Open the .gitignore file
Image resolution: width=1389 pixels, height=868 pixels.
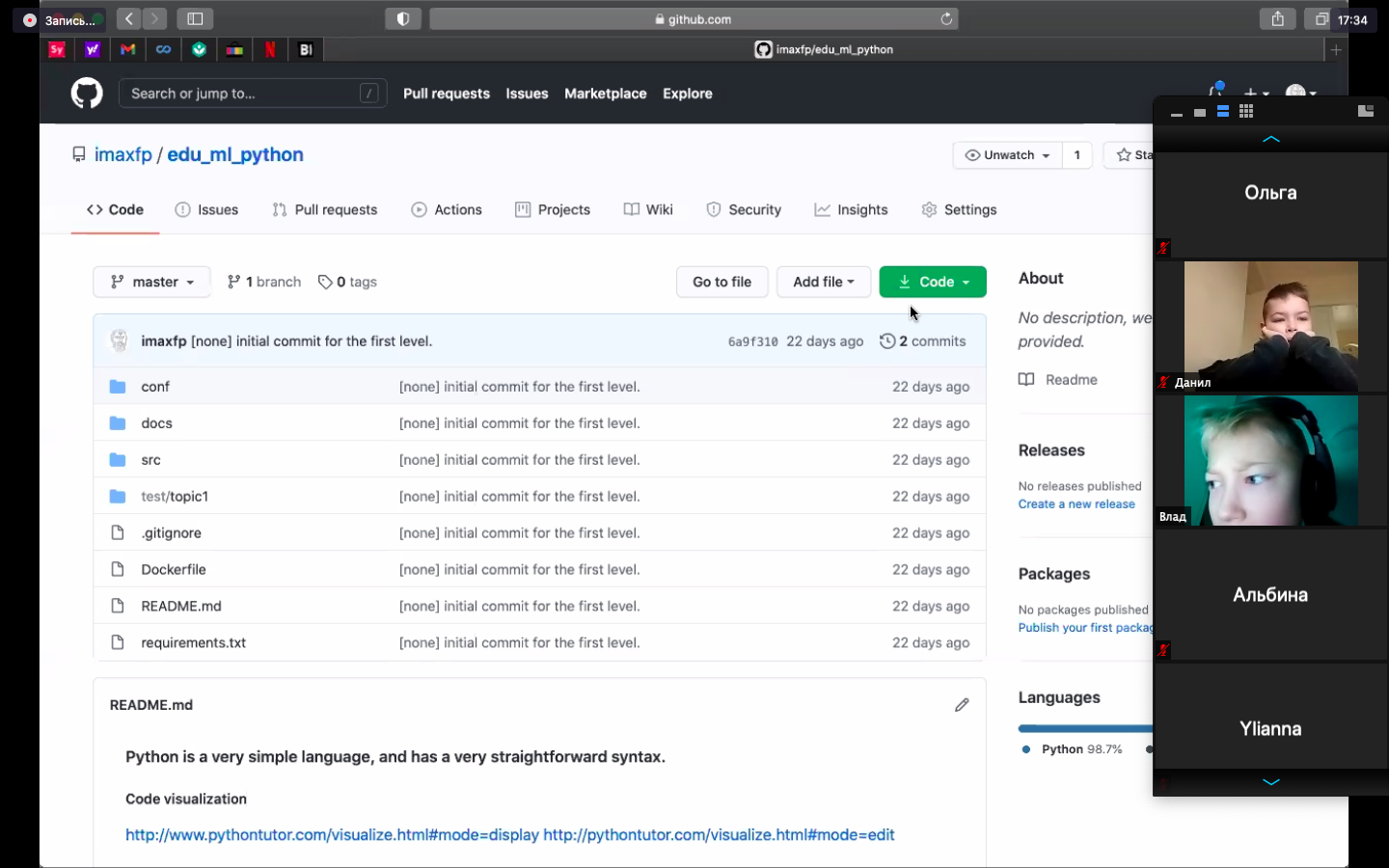(x=172, y=533)
